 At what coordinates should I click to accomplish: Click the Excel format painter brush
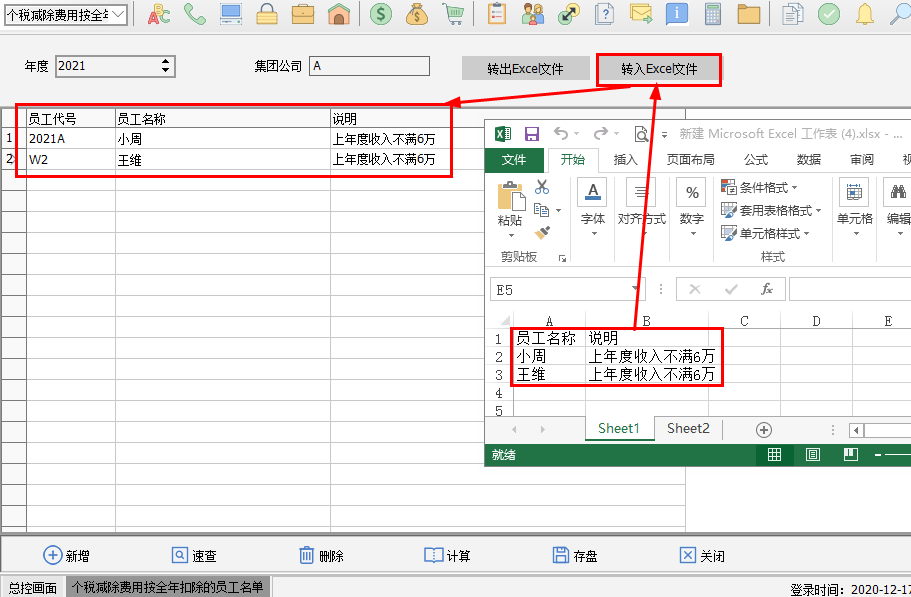[x=542, y=233]
